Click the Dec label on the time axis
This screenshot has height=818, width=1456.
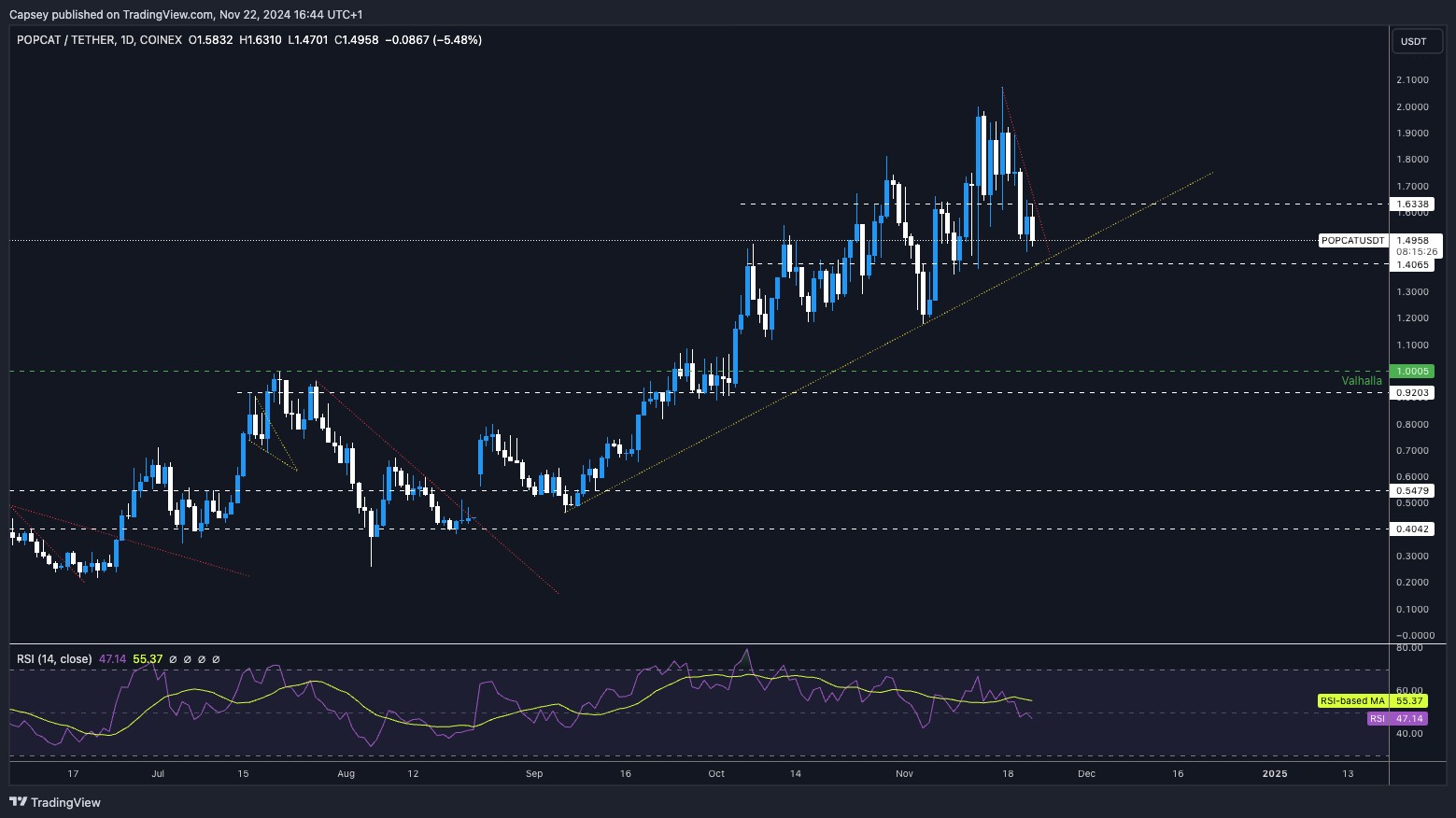pyautogui.click(x=1086, y=774)
